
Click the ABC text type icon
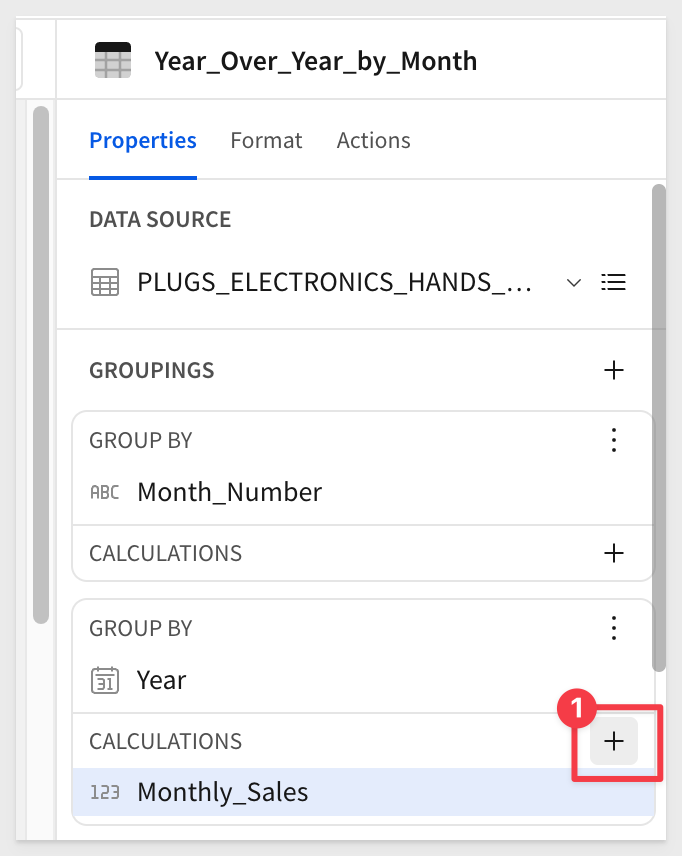click(x=105, y=492)
